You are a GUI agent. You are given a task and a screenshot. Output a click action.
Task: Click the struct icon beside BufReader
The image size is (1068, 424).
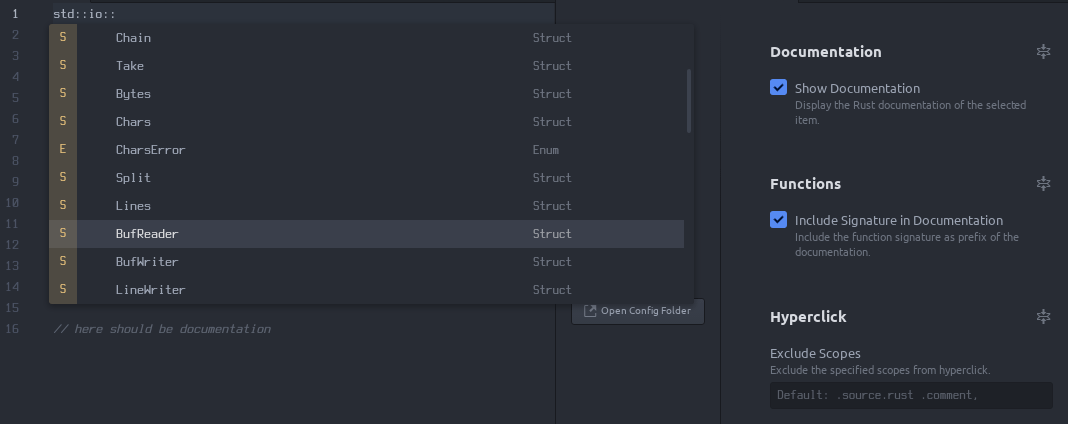(63, 234)
